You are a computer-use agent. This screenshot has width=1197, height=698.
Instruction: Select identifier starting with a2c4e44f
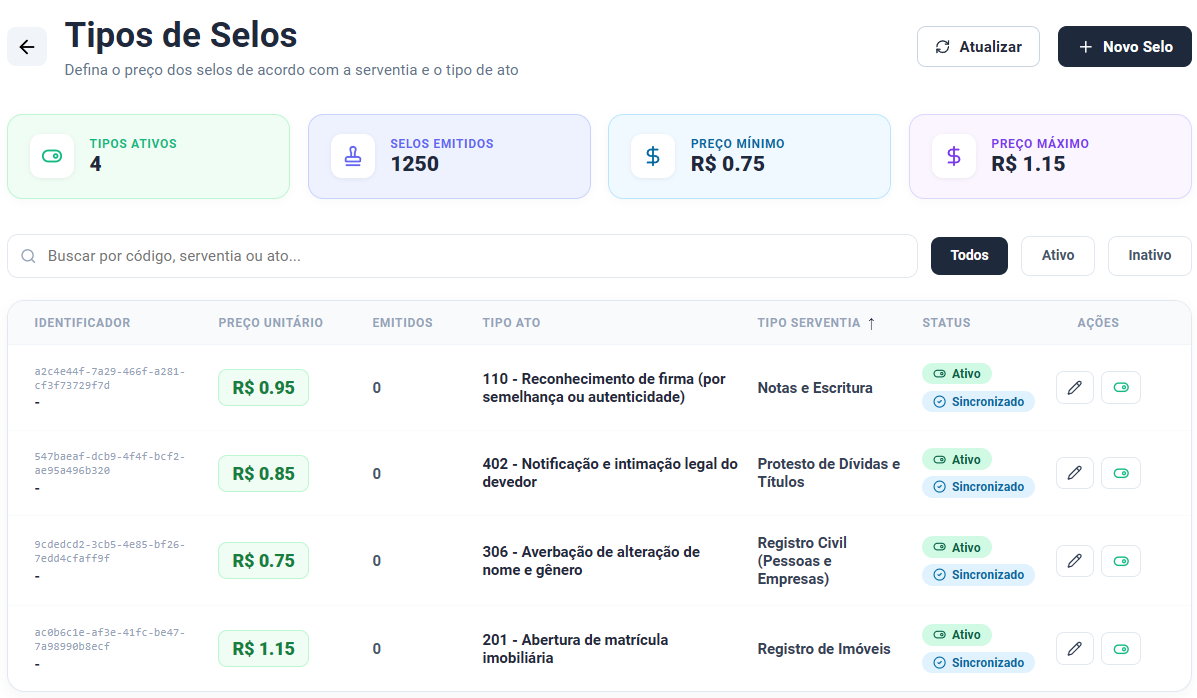pyautogui.click(x=110, y=379)
